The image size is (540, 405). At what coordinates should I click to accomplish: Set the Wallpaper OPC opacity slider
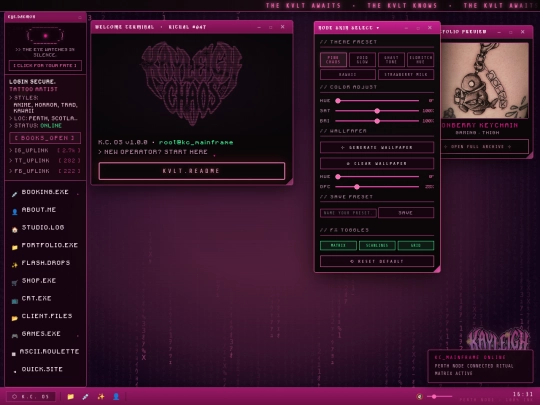coord(377,187)
